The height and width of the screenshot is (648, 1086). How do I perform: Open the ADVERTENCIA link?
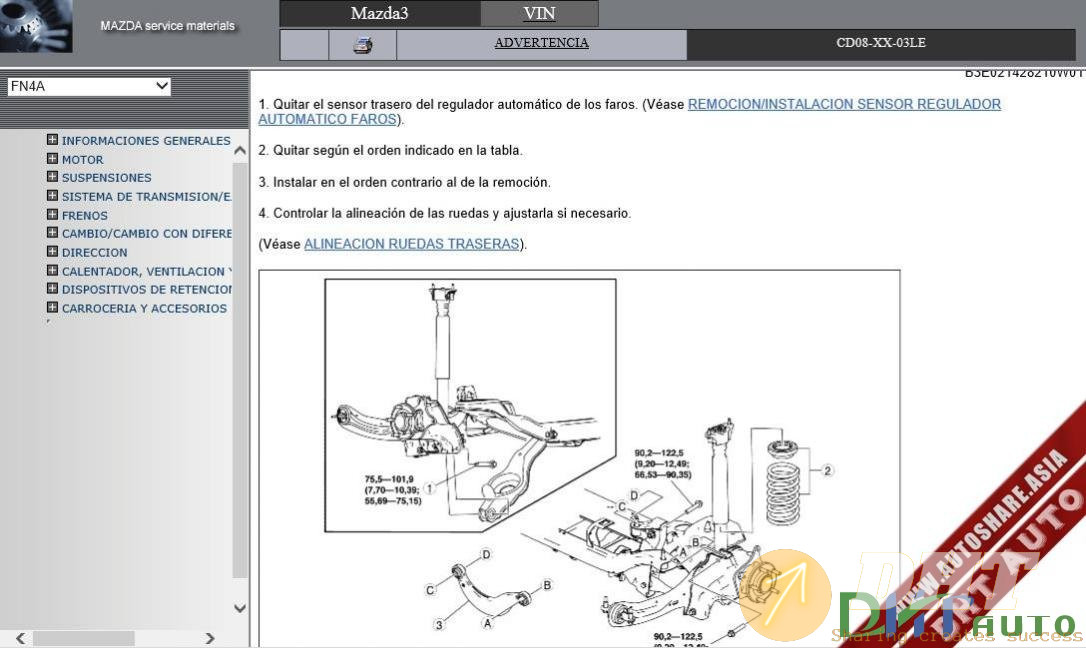pos(542,42)
